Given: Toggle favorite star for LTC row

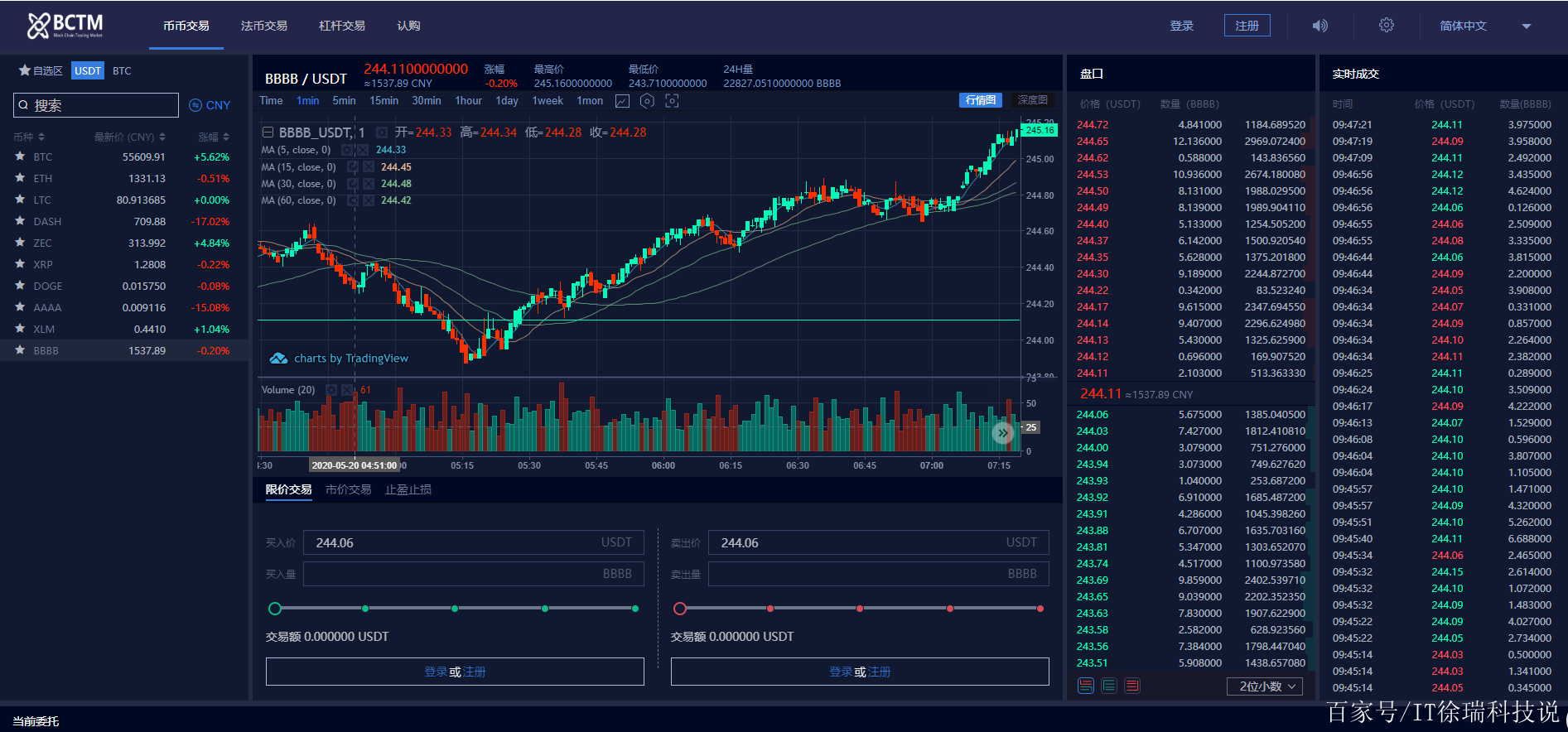Looking at the screenshot, I should pyautogui.click(x=20, y=200).
